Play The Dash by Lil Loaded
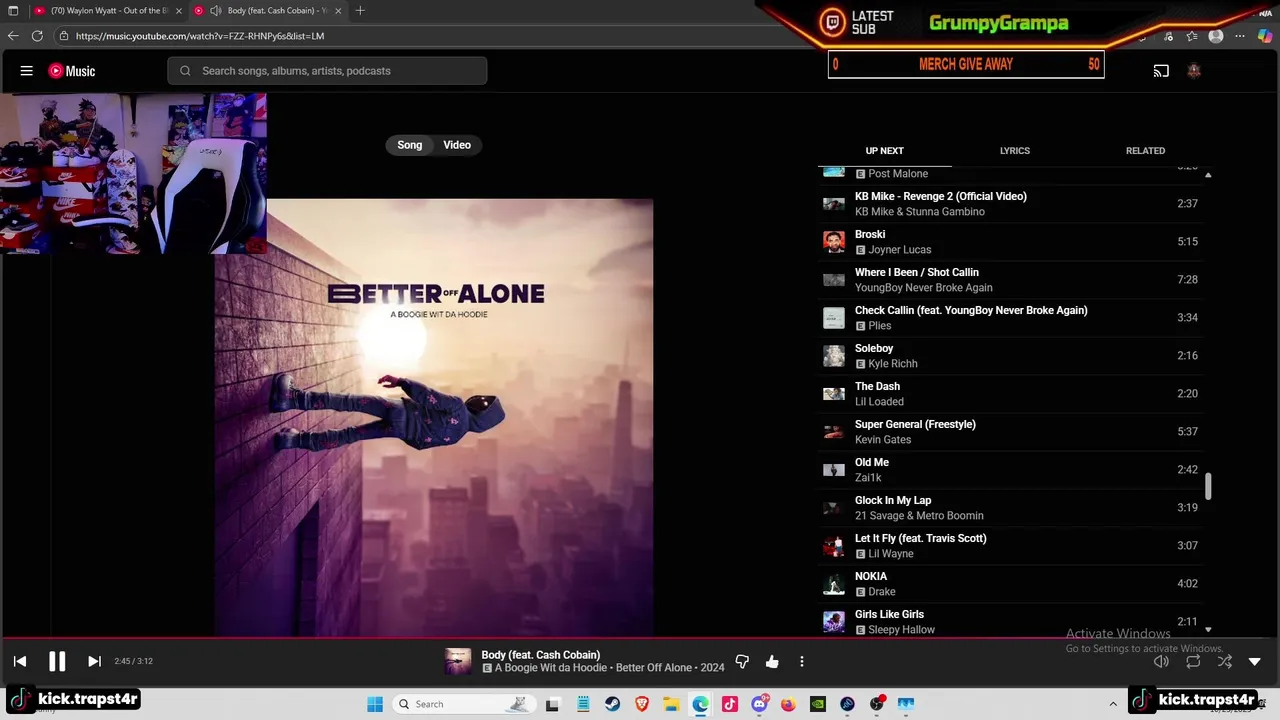Image resolution: width=1280 pixels, height=720 pixels. coord(1010,393)
